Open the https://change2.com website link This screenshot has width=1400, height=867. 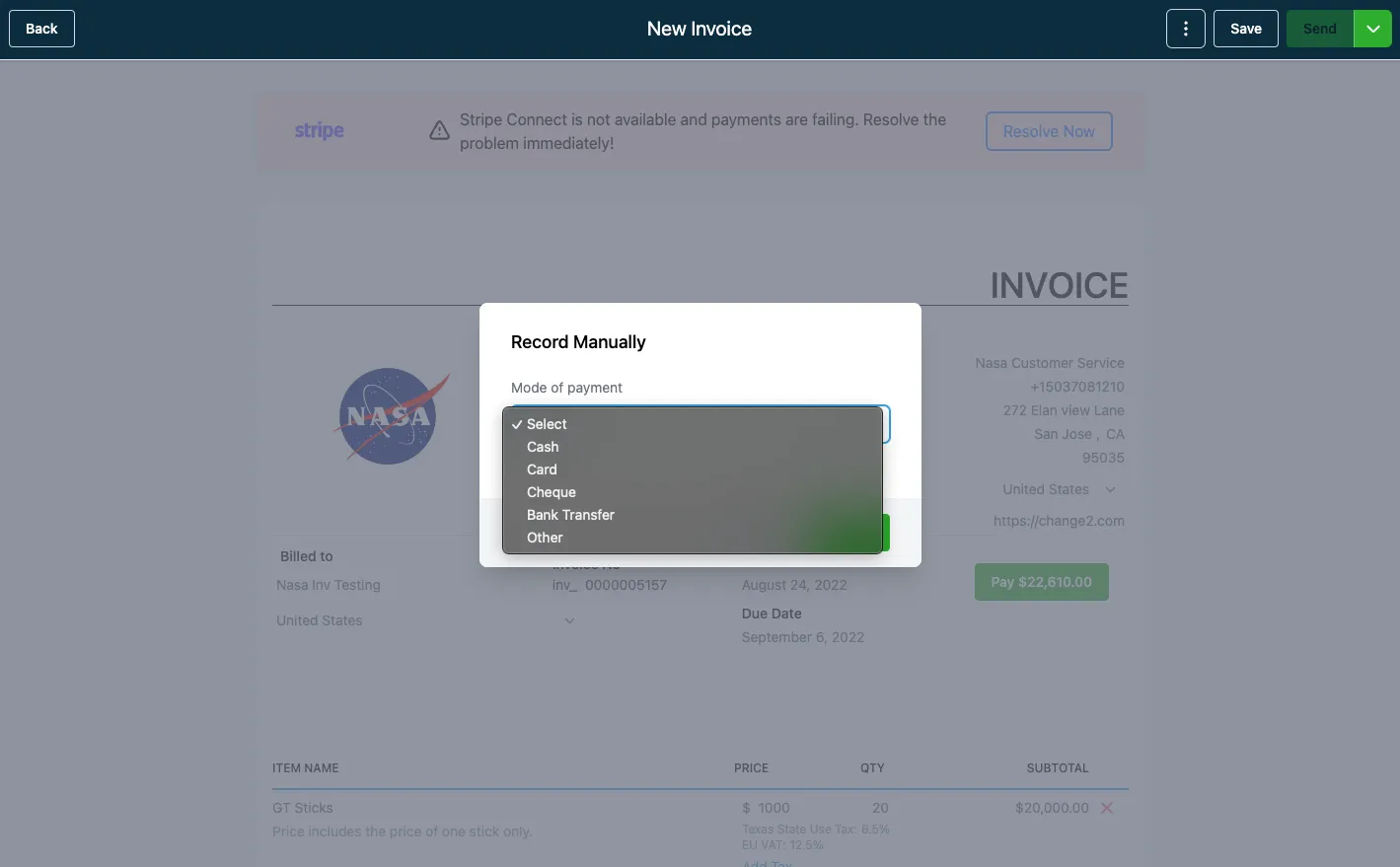tap(1059, 521)
